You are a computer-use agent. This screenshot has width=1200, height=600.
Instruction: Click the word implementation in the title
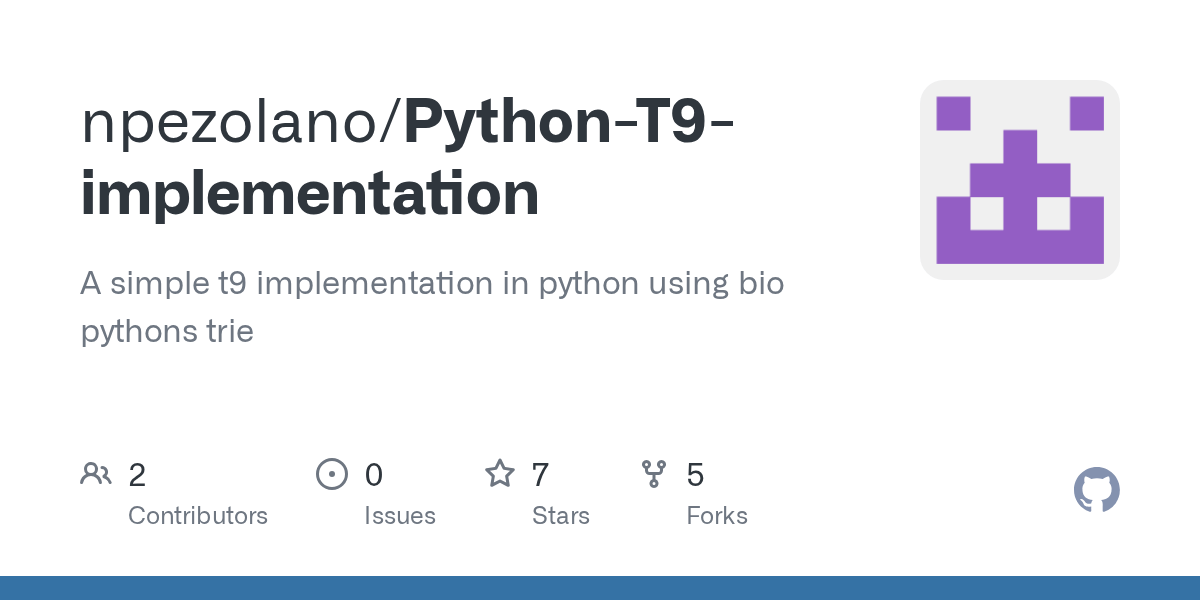coord(310,194)
